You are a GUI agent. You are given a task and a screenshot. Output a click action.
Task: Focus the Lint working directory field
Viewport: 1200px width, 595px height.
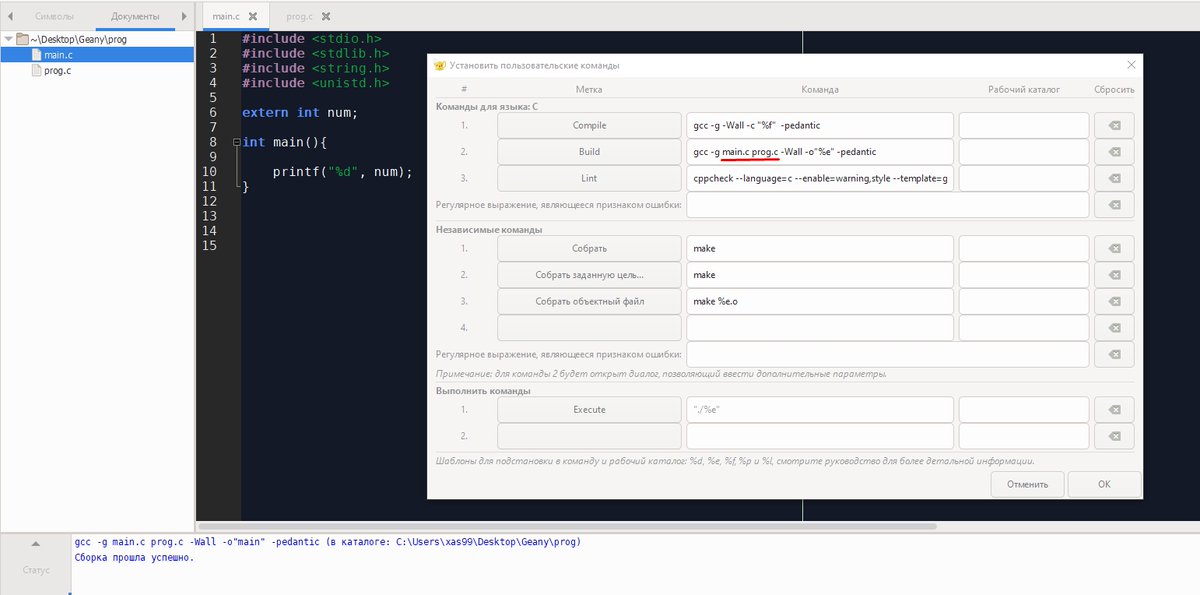(x=1024, y=178)
